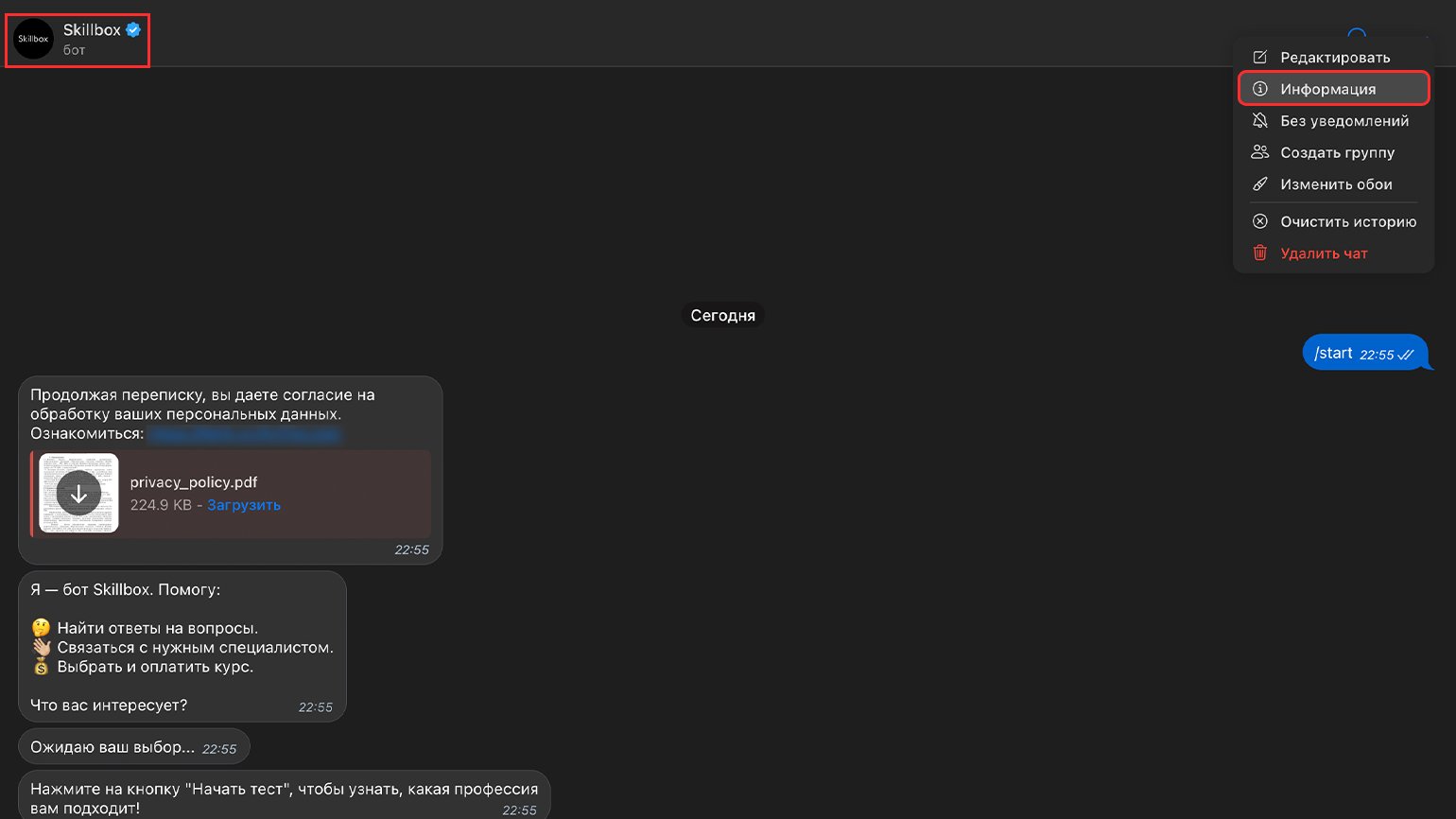This screenshot has width=1456, height=819.
Task: Click the line Связаться с нужным специалистом
Action: 196,648
